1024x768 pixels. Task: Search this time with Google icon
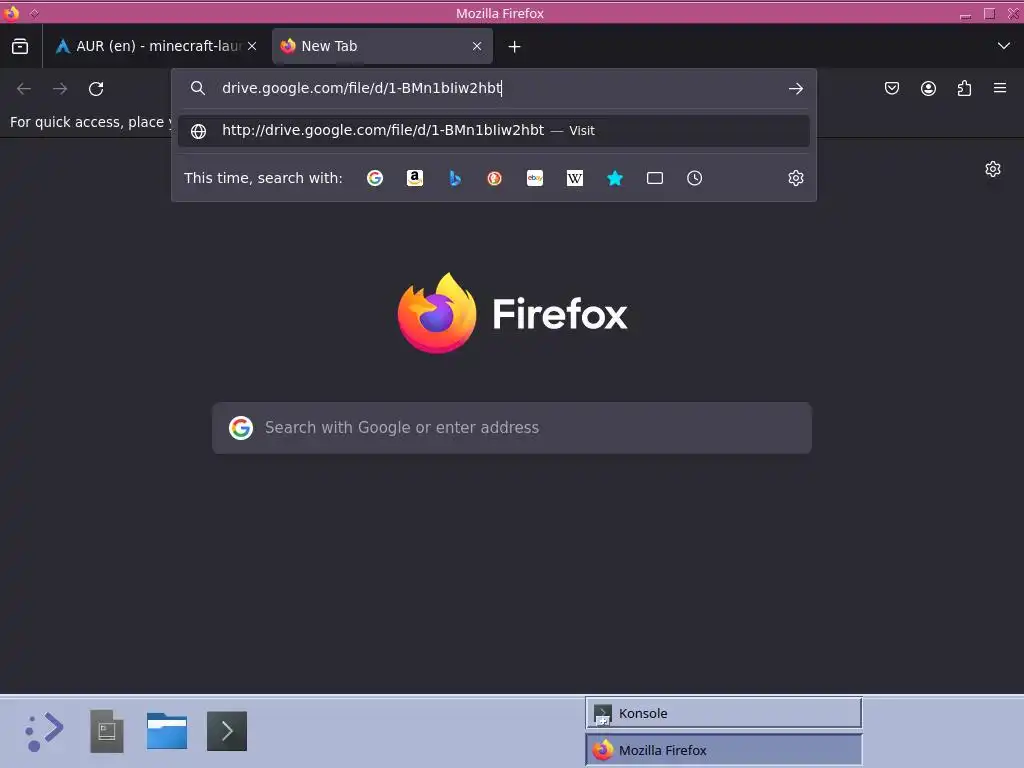375,178
